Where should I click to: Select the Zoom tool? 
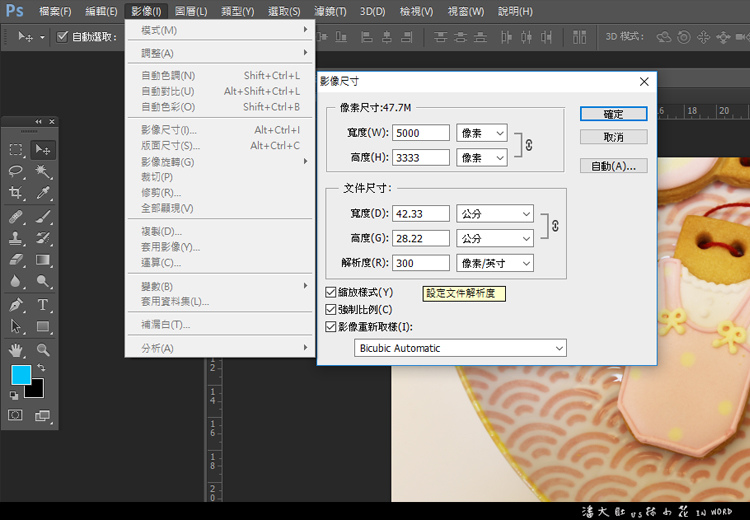tap(43, 350)
